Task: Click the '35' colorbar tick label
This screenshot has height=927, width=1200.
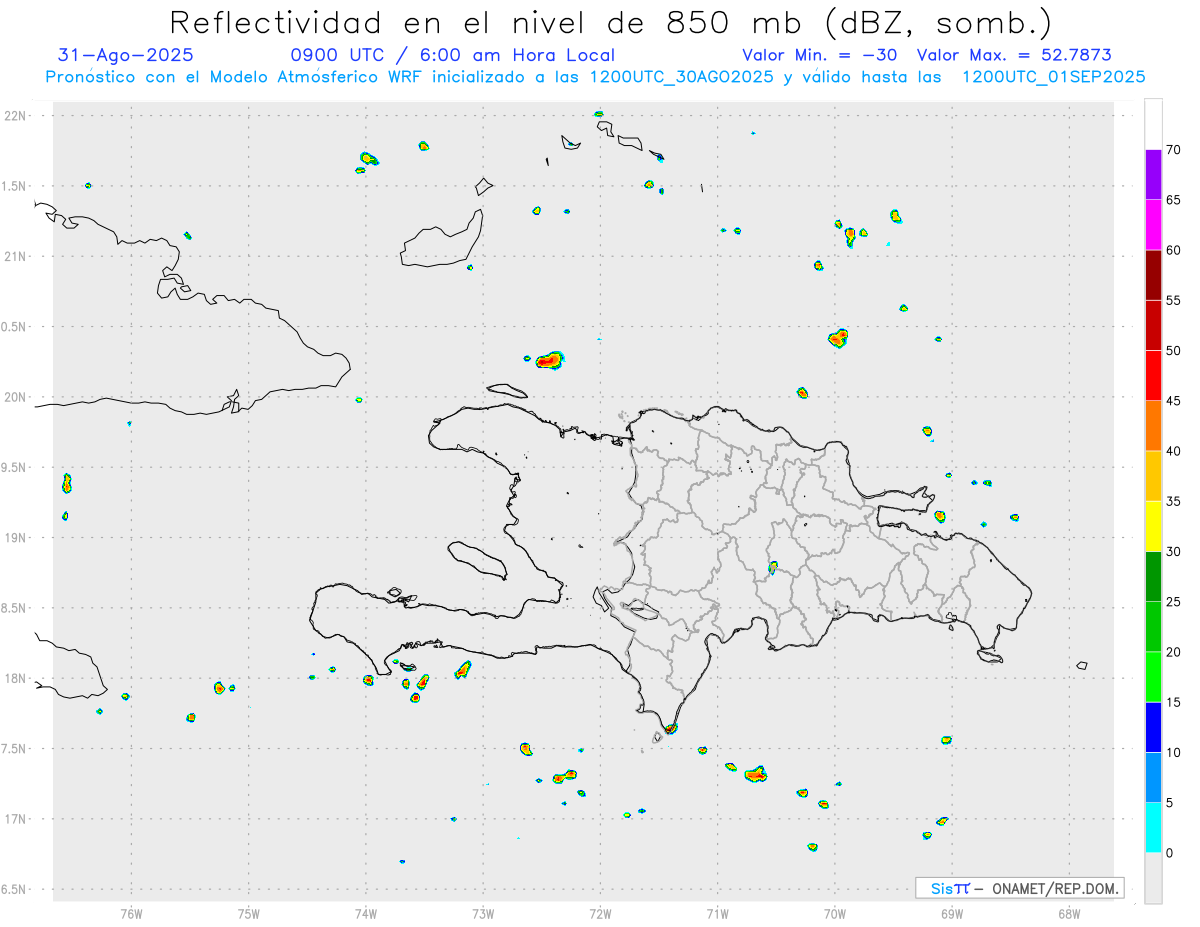Action: coord(1173,501)
